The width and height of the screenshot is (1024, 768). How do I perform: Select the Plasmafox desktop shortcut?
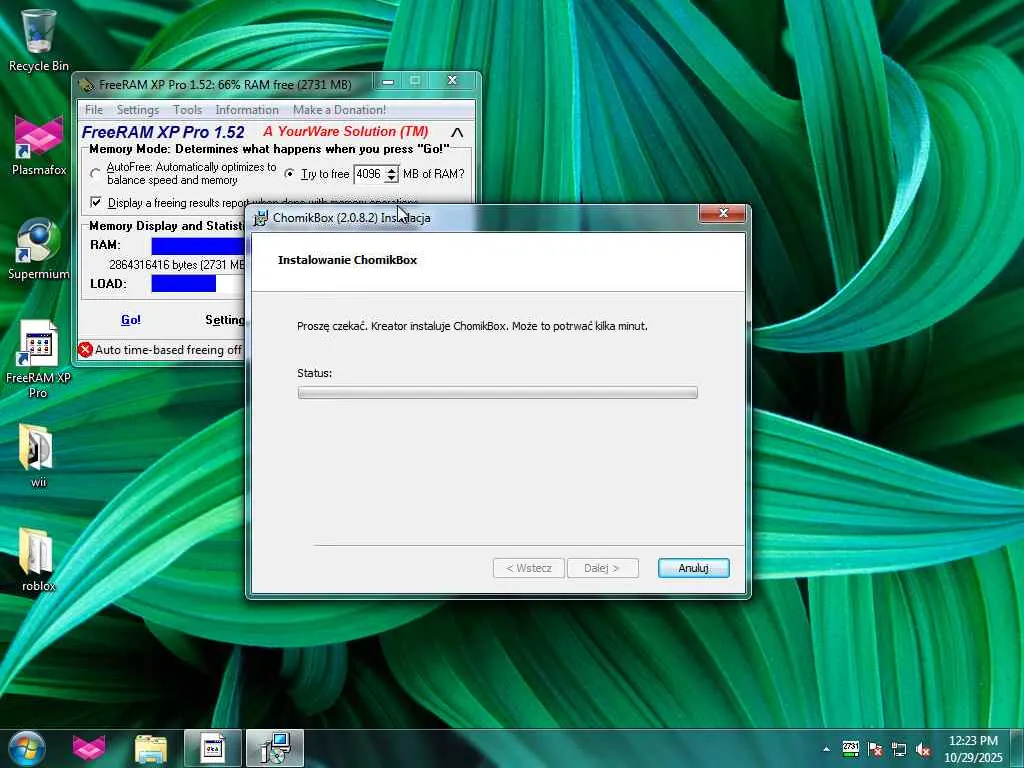click(x=39, y=145)
